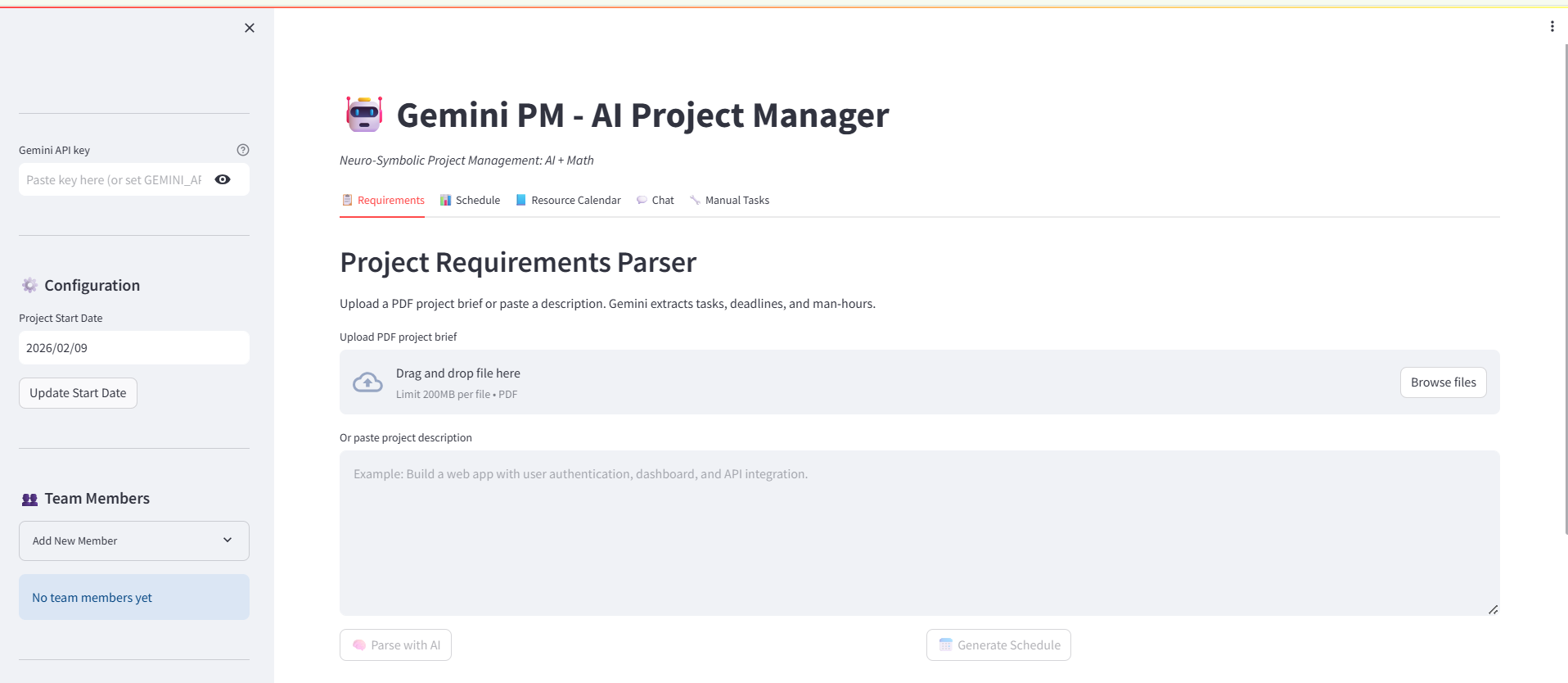Viewport: 1568px width, 683px height.
Task: Switch to the Requirements tab
Action: [x=382, y=200]
